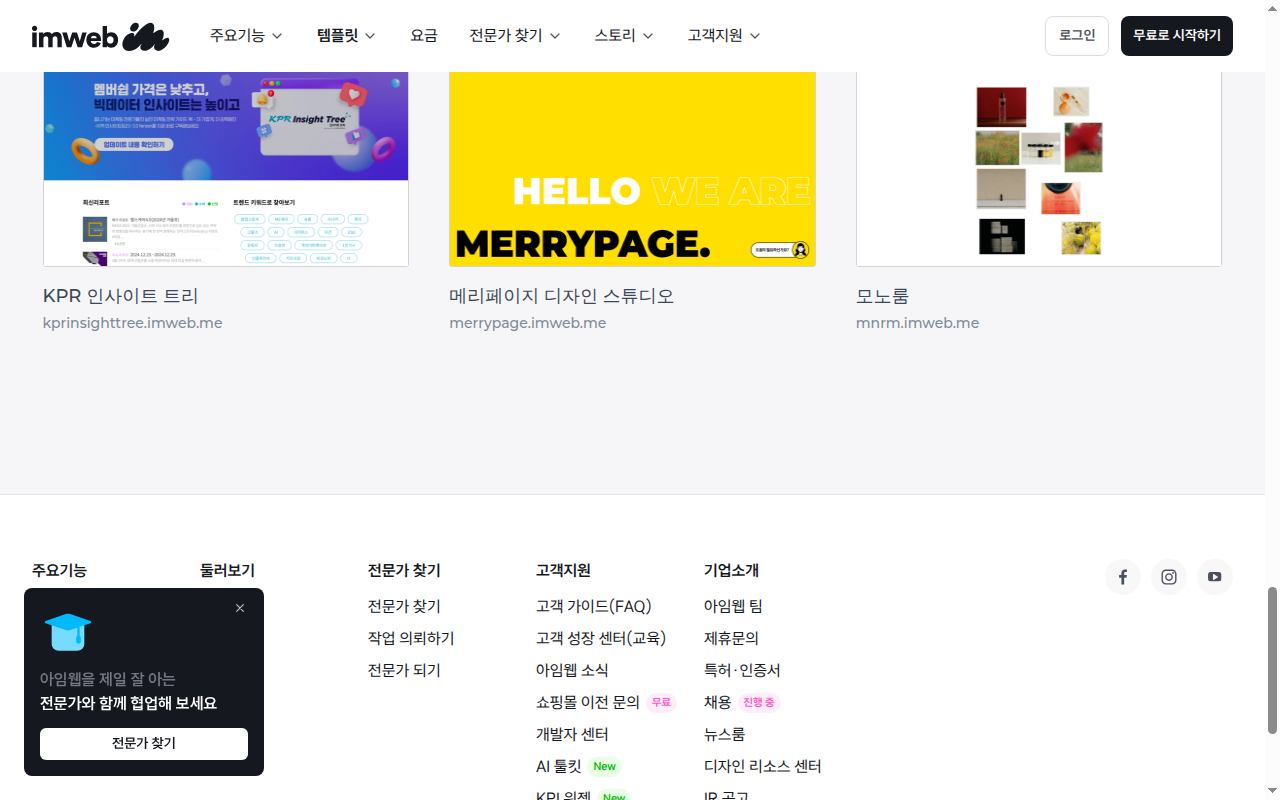Viewport: 1280px width, 800px height.
Task: Open the 요금 pricing menu item
Action: pyautogui.click(x=424, y=36)
